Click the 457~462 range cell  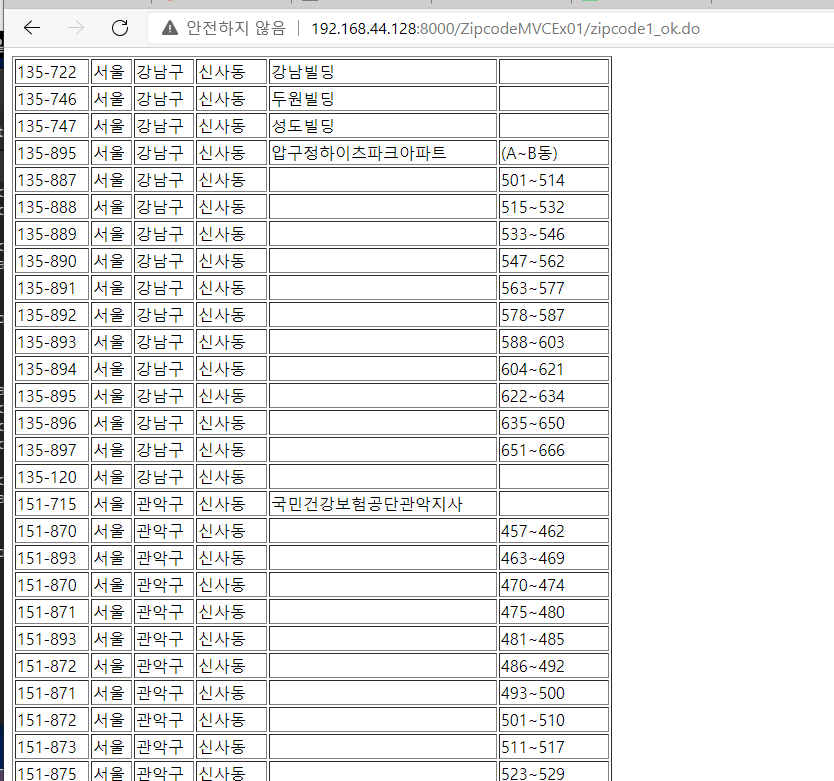554,531
